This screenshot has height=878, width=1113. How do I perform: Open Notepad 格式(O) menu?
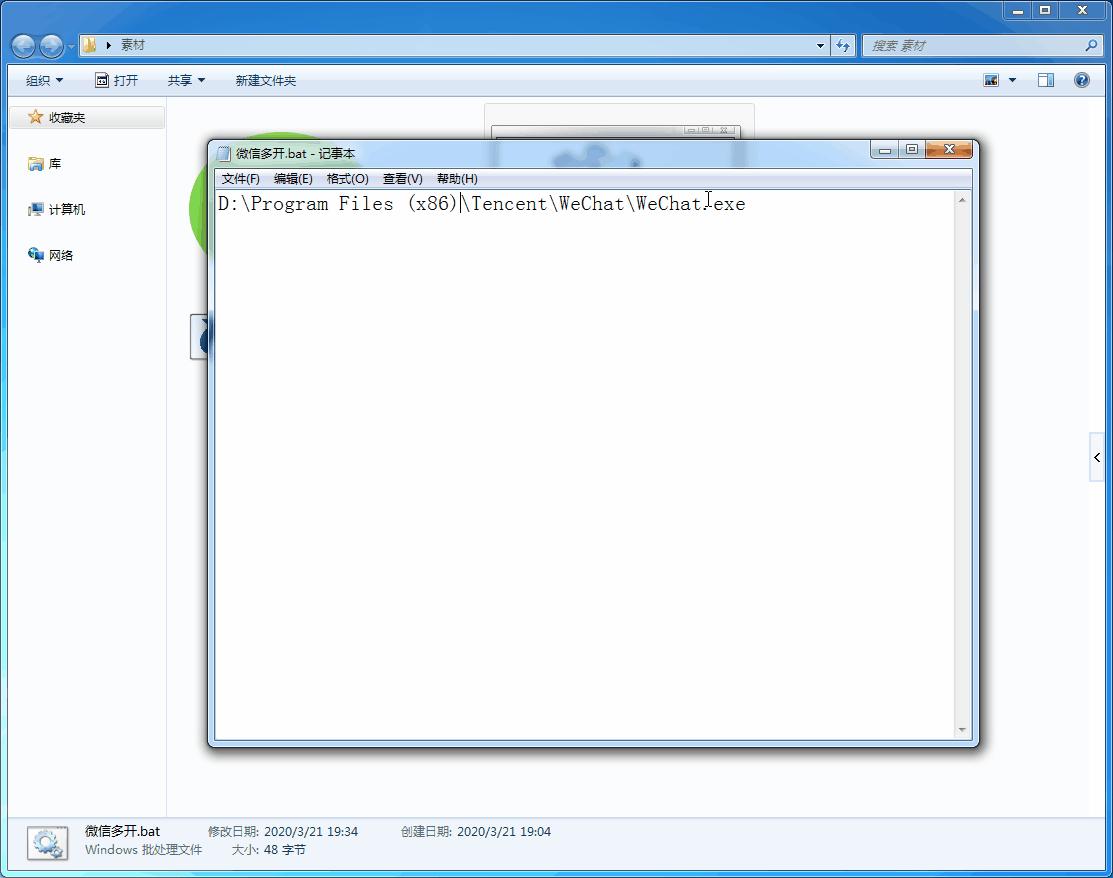tap(347, 179)
